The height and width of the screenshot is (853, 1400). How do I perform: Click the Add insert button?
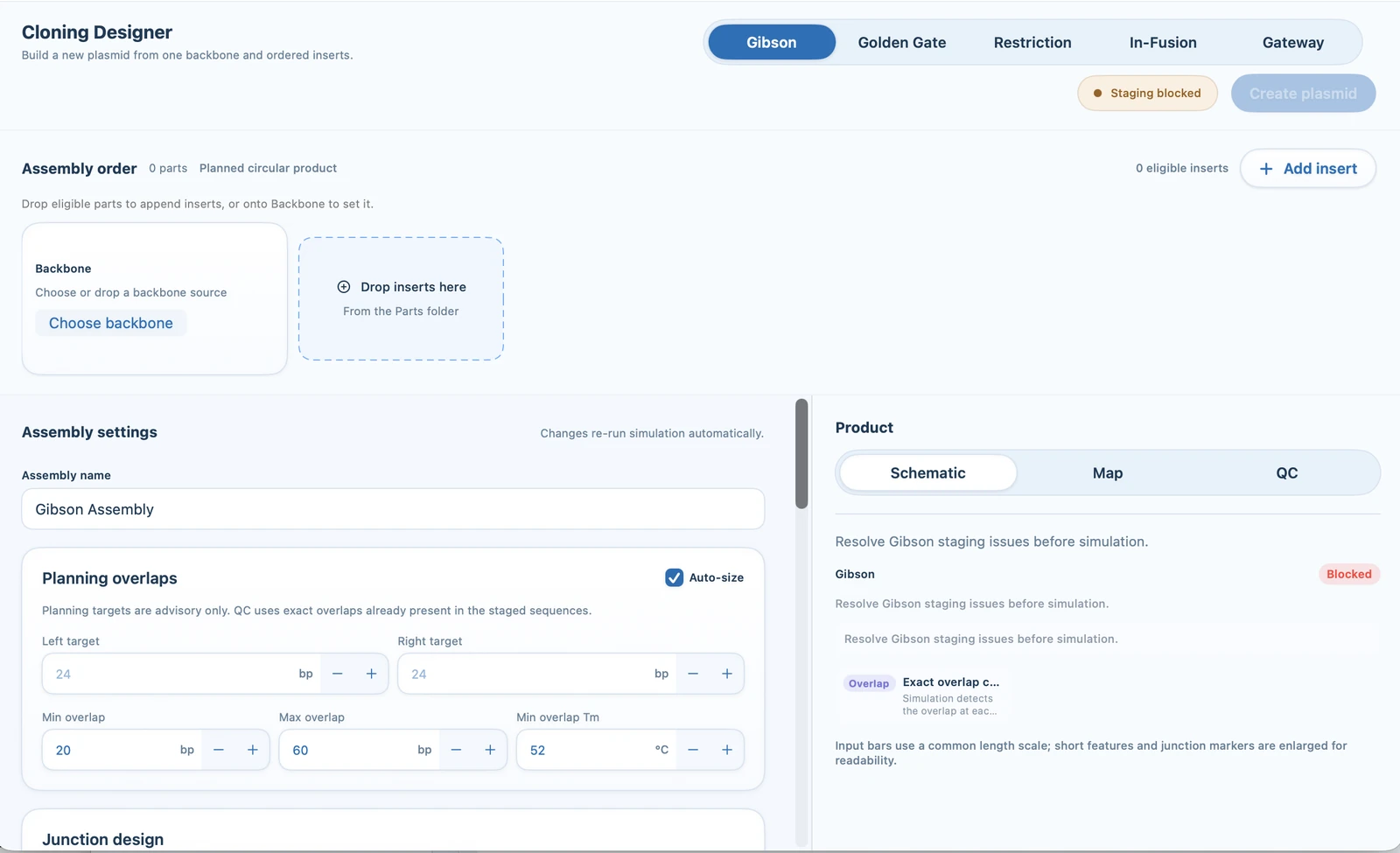(1308, 168)
